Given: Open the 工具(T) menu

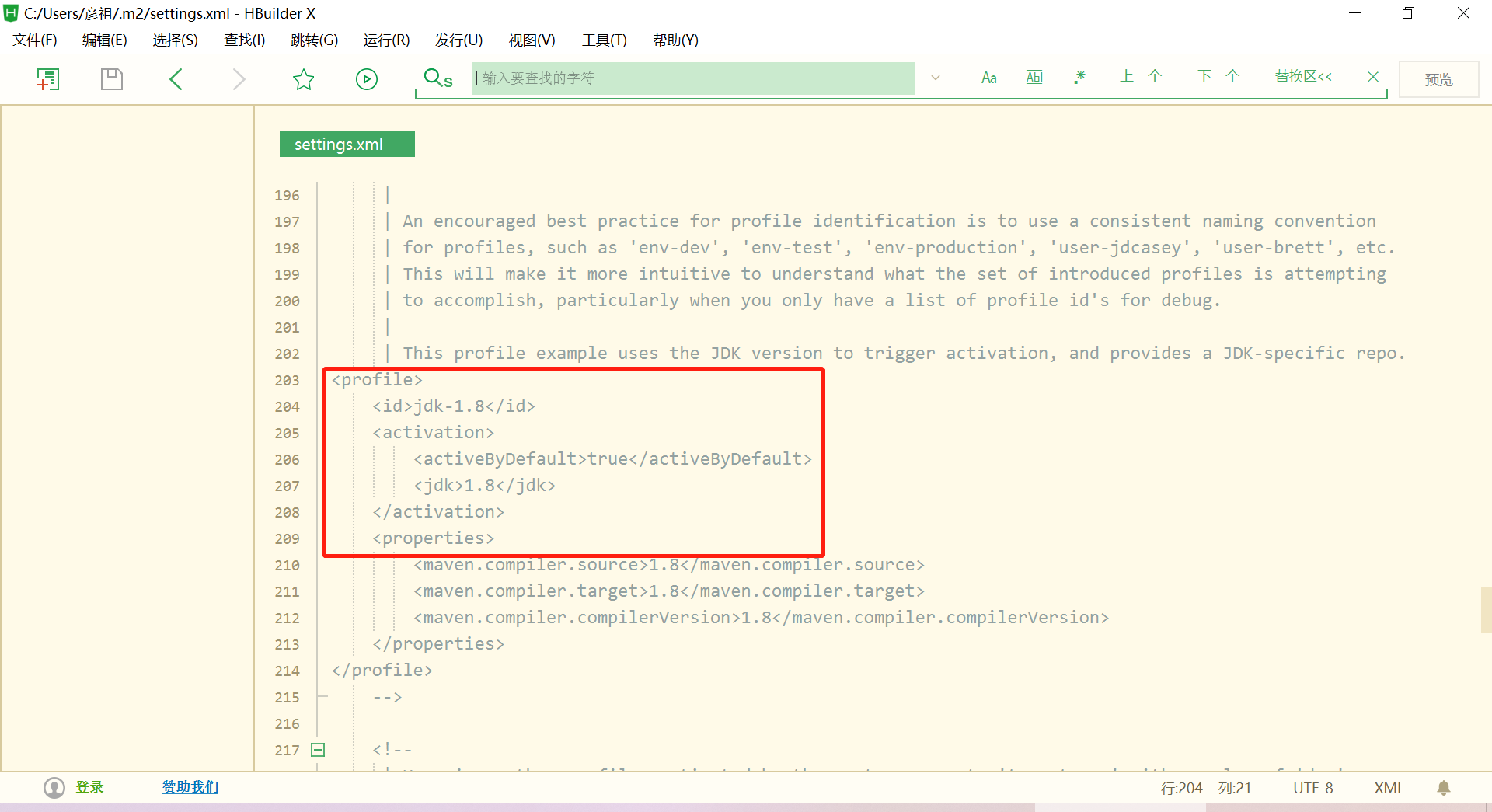Looking at the screenshot, I should pos(605,40).
